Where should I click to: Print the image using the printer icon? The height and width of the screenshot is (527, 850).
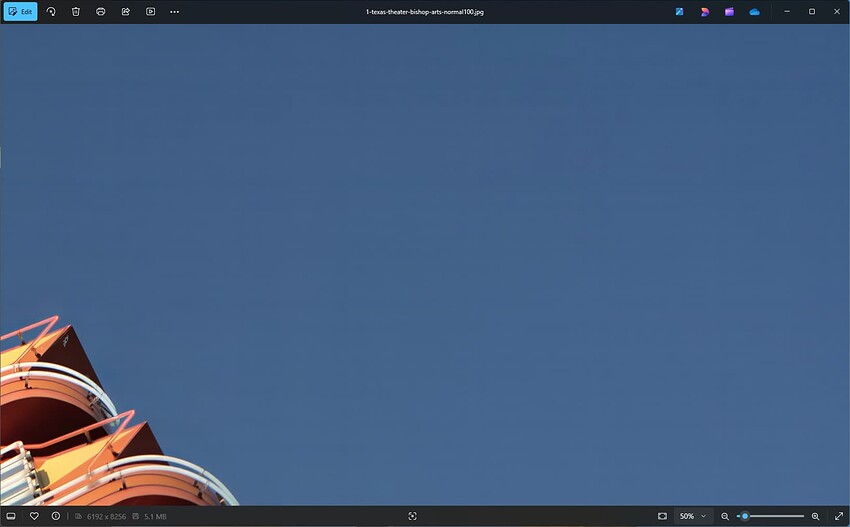click(101, 11)
